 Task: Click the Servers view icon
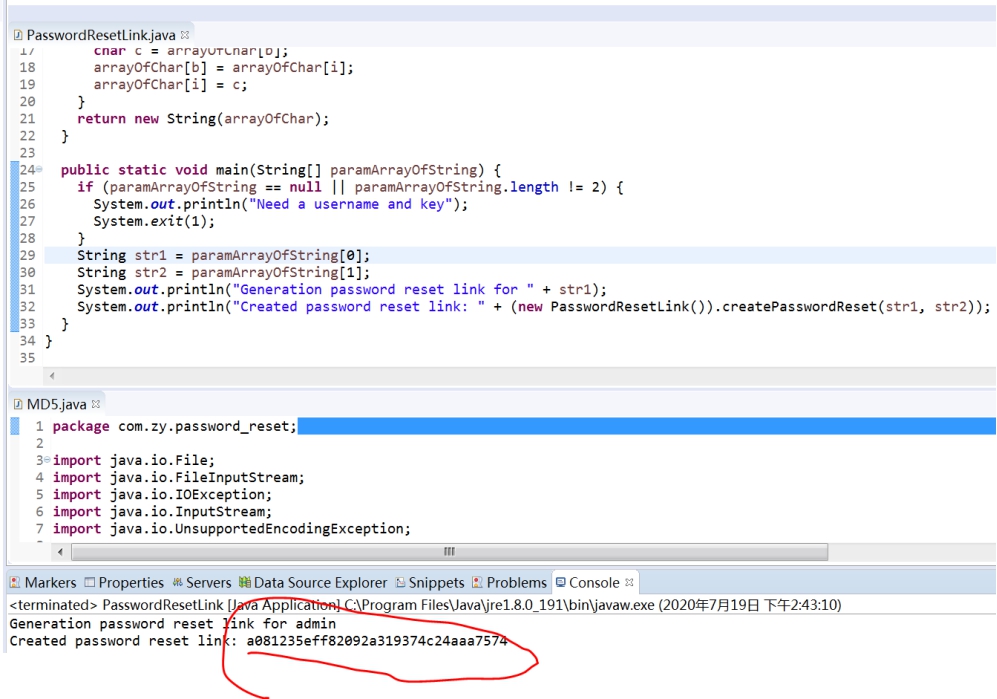click(x=177, y=583)
